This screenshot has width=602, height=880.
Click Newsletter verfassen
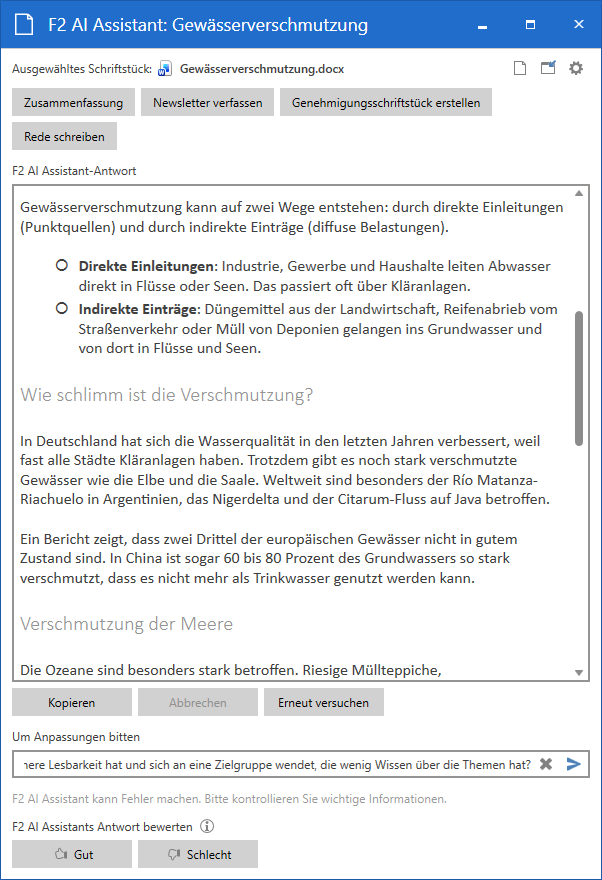pos(208,102)
